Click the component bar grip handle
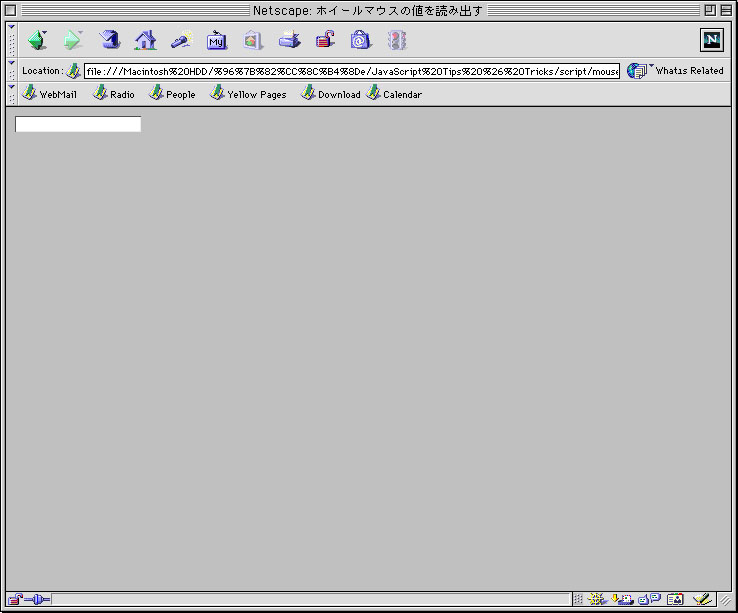The width and height of the screenshot is (738, 613). point(578,599)
